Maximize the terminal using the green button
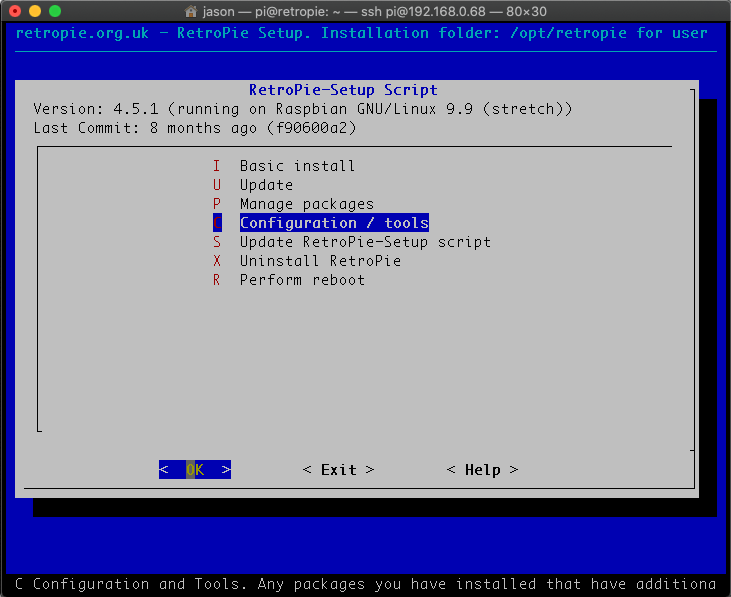The width and height of the screenshot is (731, 597). coord(54,10)
